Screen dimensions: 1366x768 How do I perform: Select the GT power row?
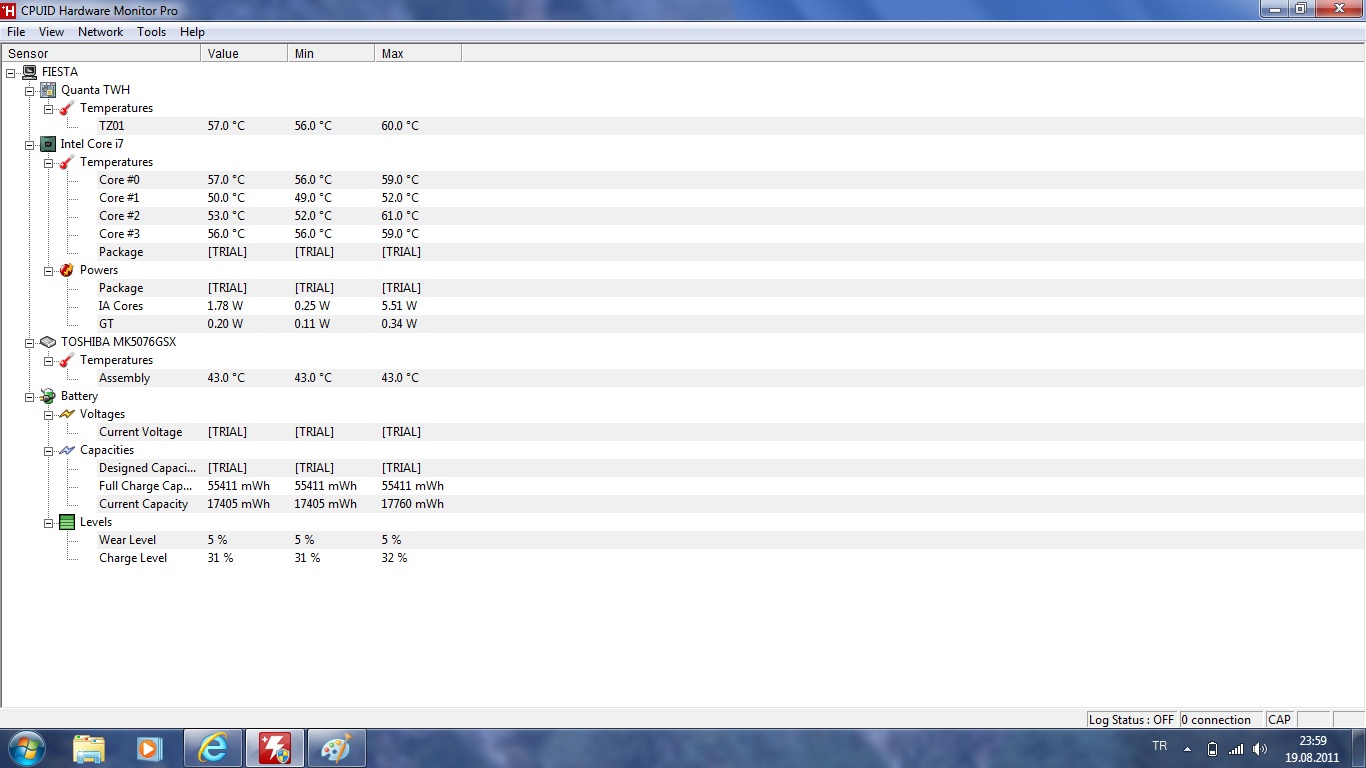(683, 324)
